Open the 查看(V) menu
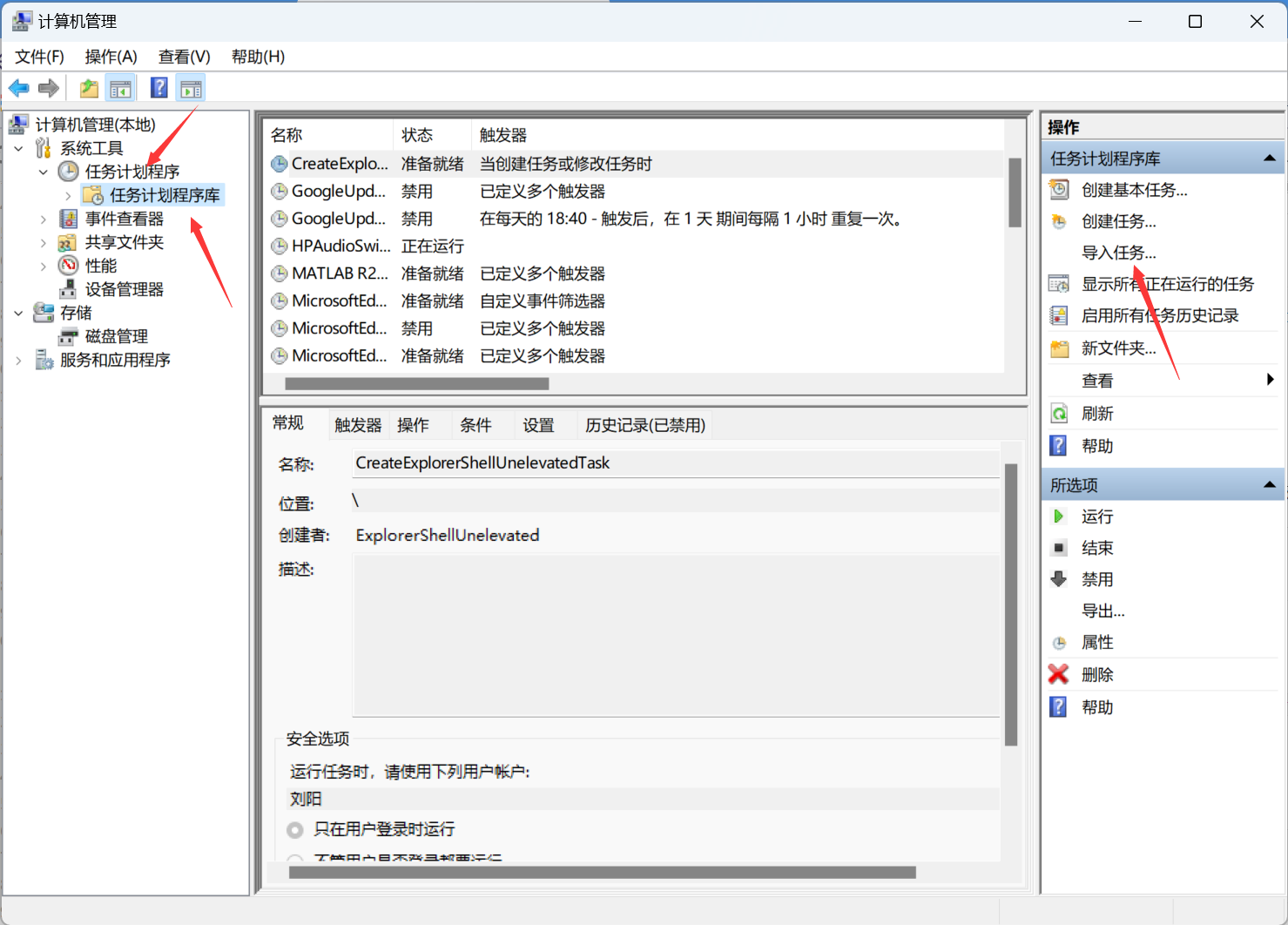Image resolution: width=1288 pixels, height=925 pixels. click(x=184, y=57)
